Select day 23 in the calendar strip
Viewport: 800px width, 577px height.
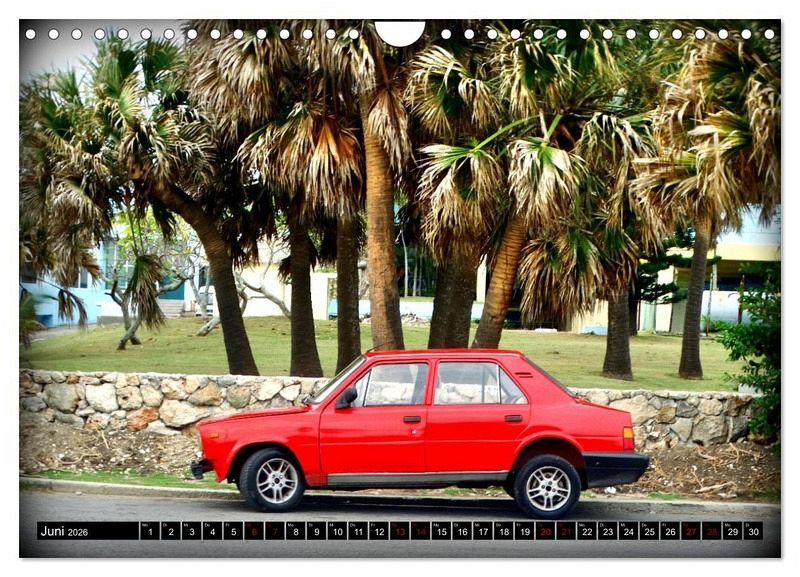(608, 531)
